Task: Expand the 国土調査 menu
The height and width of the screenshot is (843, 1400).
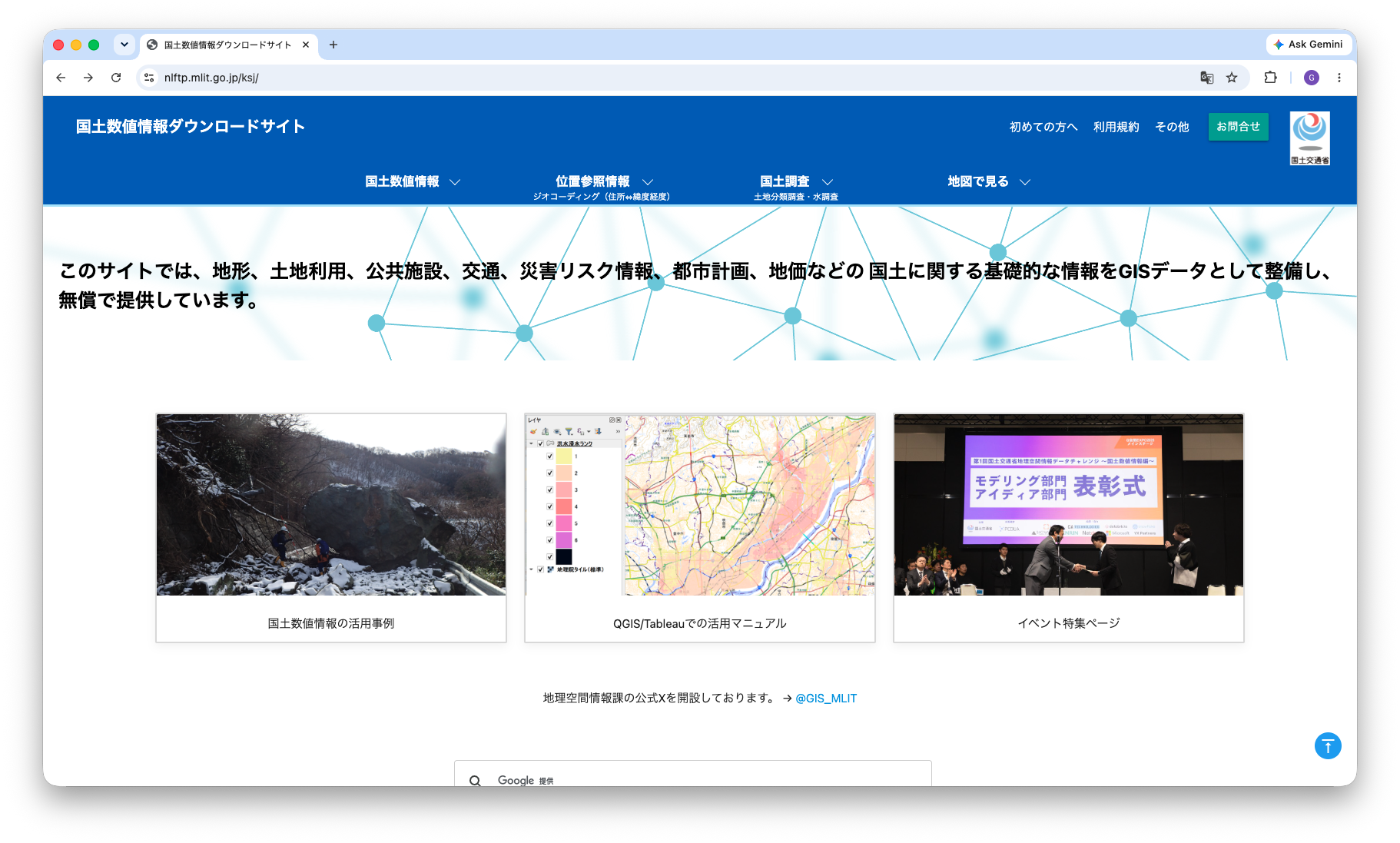Action: click(796, 181)
